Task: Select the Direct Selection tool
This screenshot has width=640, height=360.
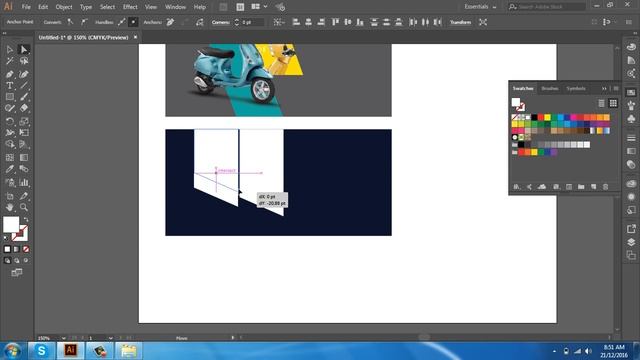Action: tap(24, 49)
